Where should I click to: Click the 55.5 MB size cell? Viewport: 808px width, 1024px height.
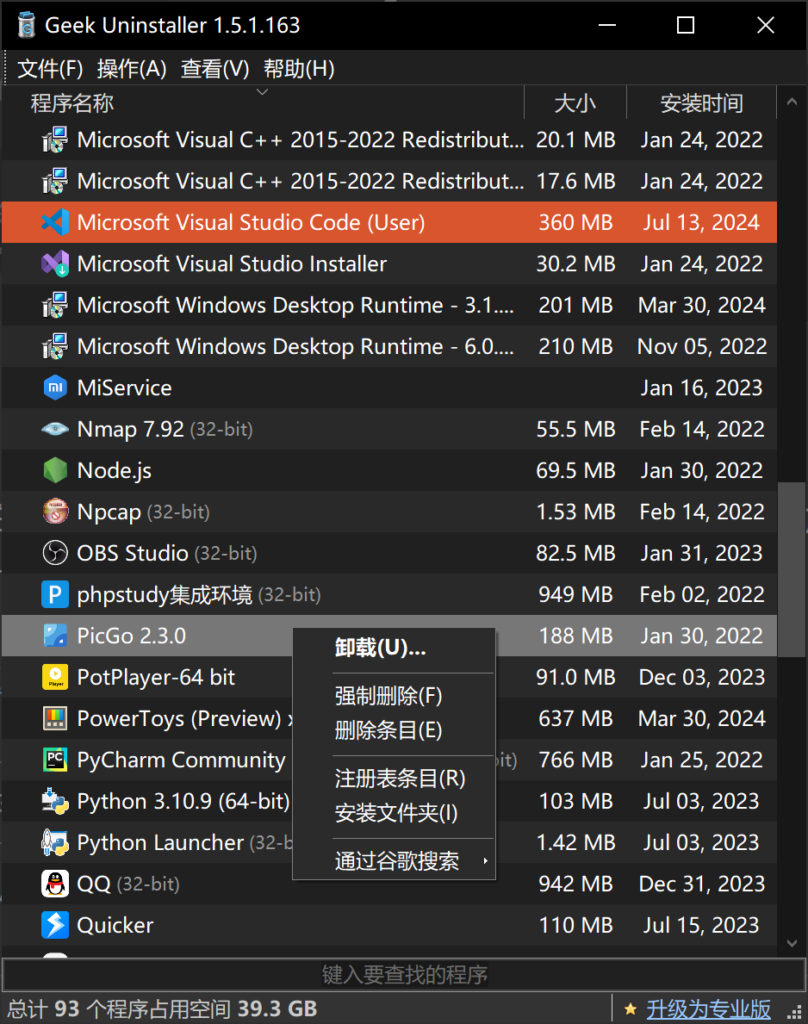(575, 429)
